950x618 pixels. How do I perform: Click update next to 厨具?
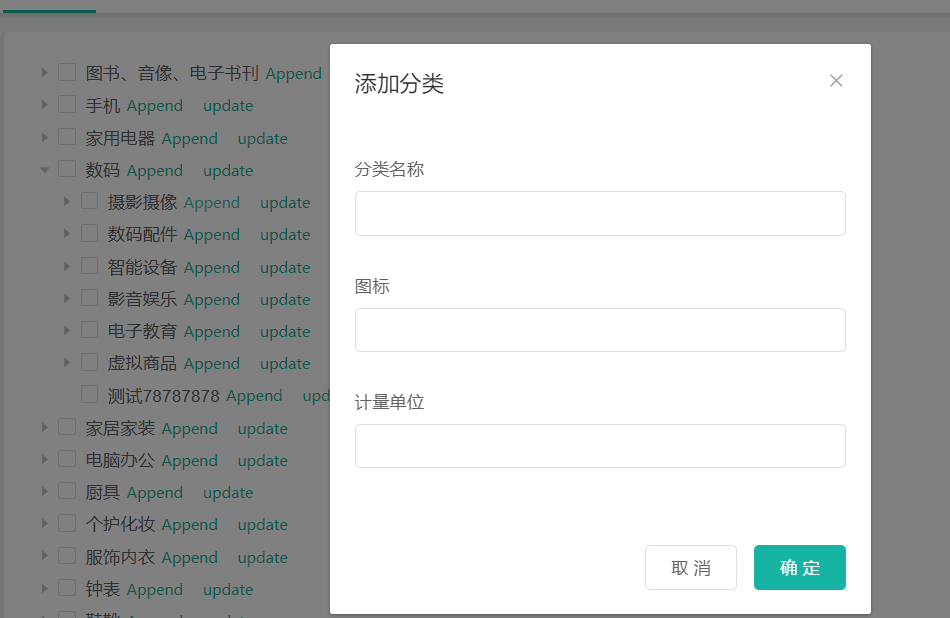point(228,493)
